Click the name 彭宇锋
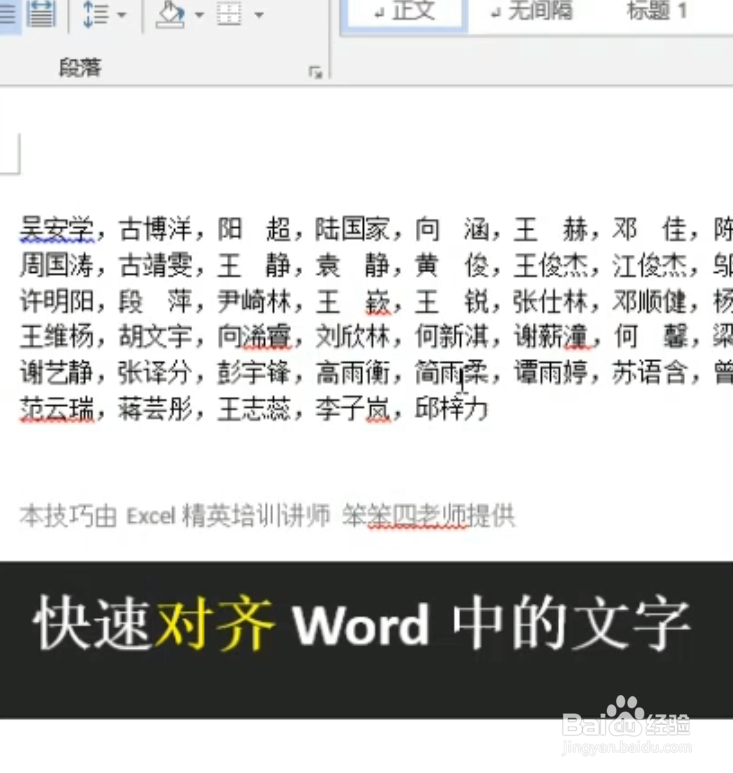The height and width of the screenshot is (773, 733). coord(254,373)
